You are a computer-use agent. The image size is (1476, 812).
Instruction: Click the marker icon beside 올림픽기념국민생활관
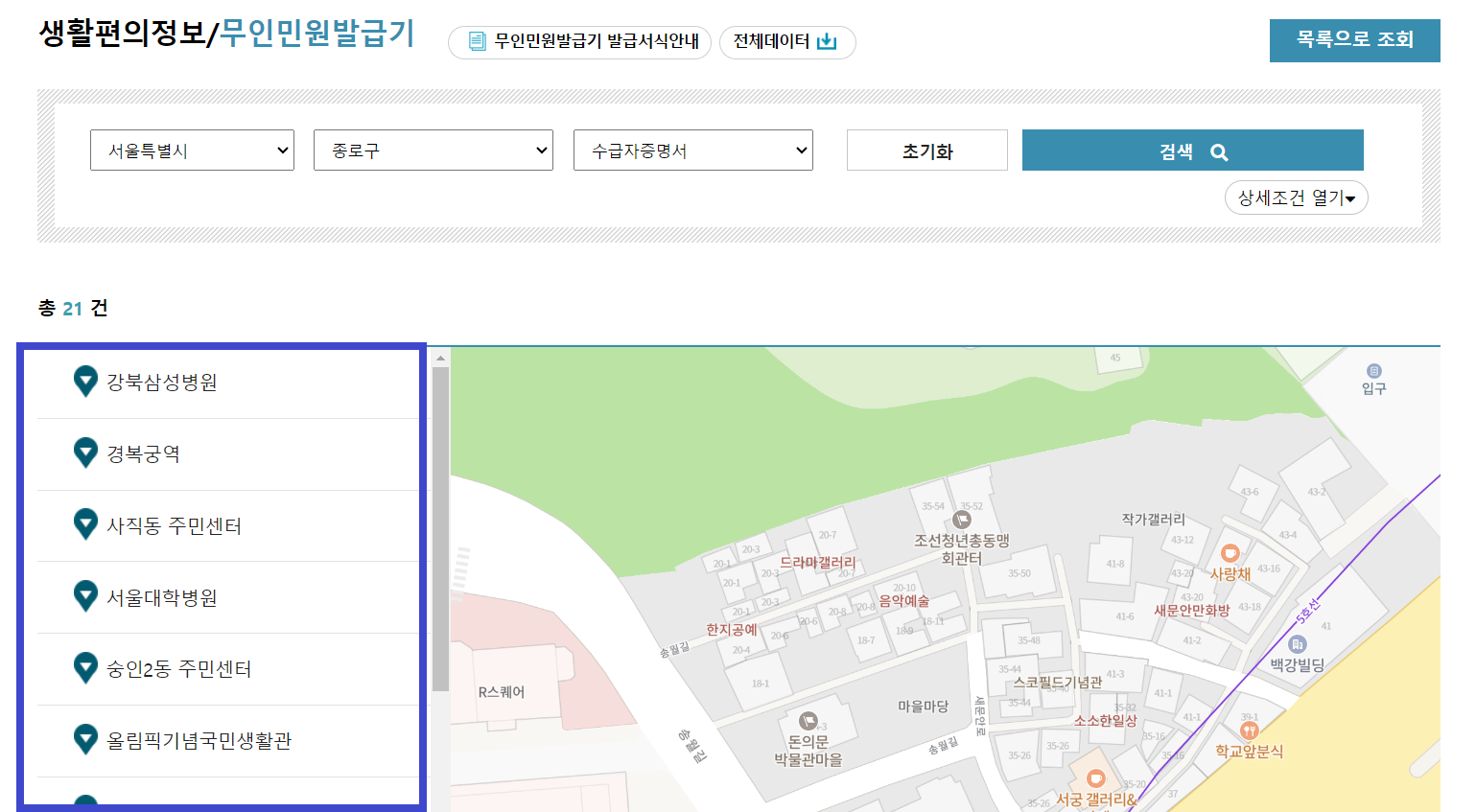click(x=84, y=739)
